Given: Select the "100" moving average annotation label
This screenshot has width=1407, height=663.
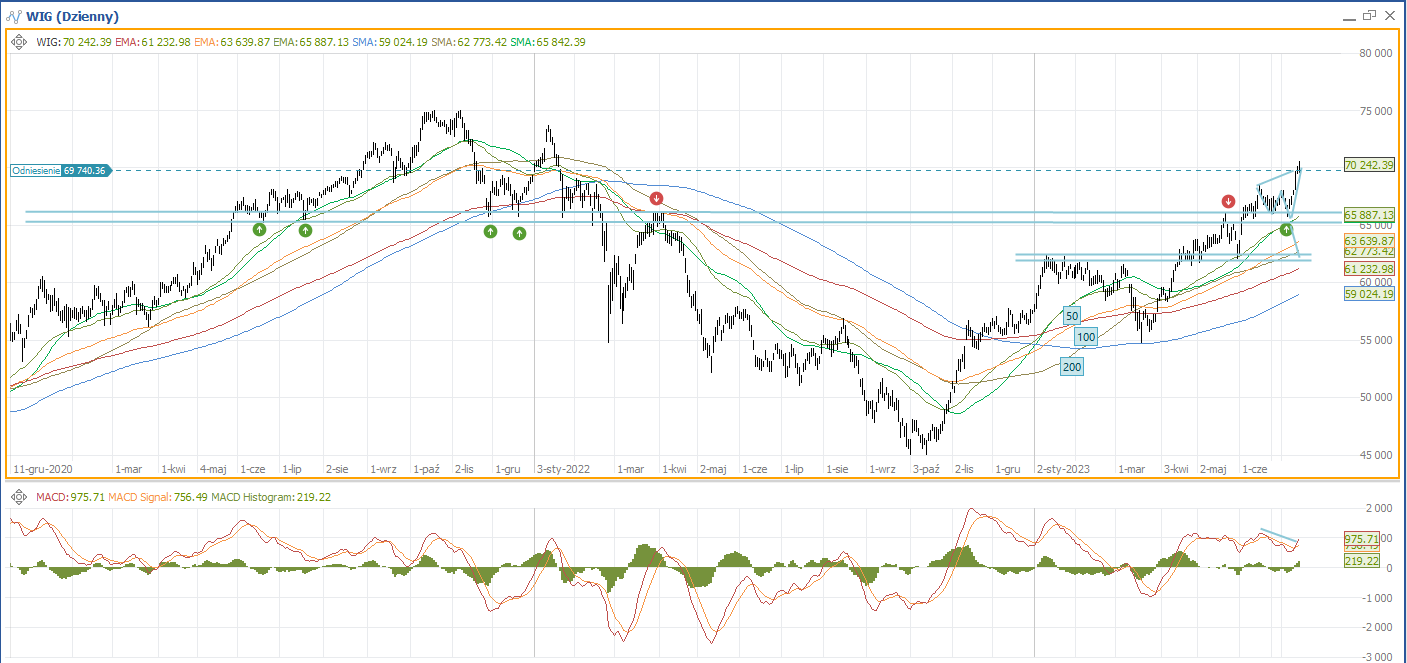Looking at the screenshot, I should pos(1085,338).
